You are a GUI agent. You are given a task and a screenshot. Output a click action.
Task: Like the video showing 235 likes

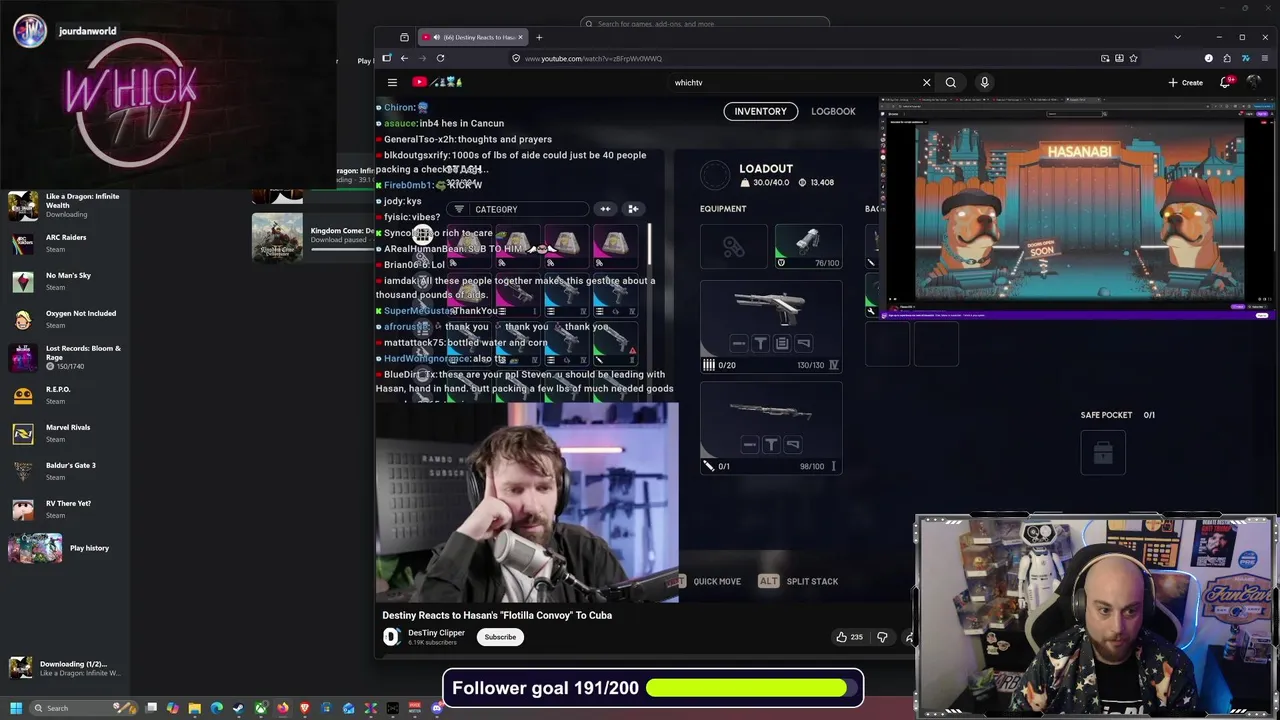point(849,637)
